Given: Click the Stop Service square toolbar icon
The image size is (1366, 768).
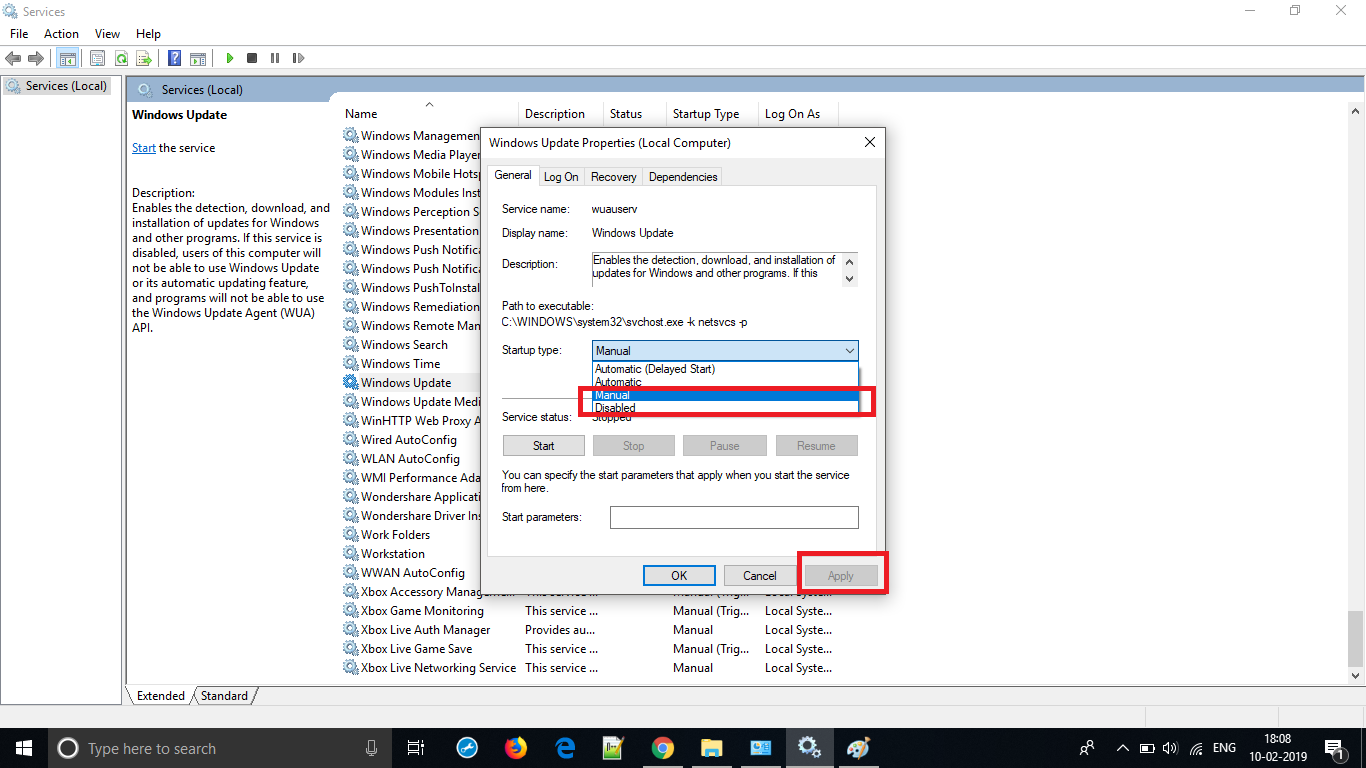Looking at the screenshot, I should (252, 59).
